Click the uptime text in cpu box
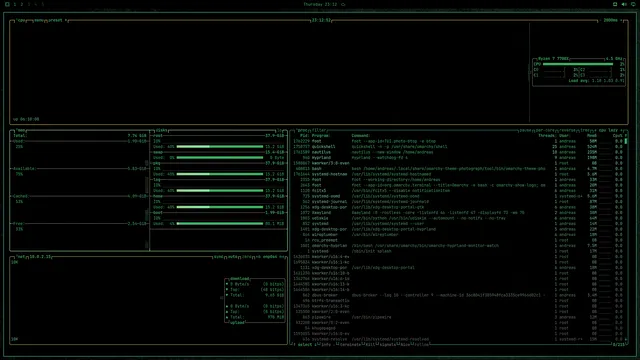The height and width of the screenshot is (360, 640). [26, 119]
